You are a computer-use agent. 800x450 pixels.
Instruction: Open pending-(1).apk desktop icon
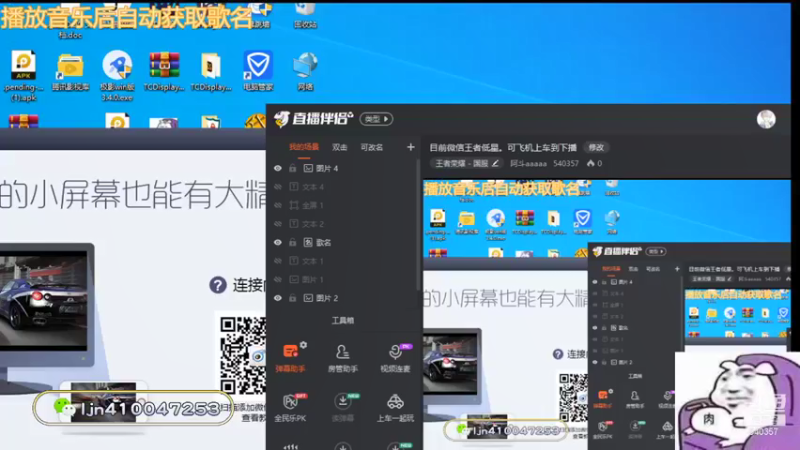[23, 76]
